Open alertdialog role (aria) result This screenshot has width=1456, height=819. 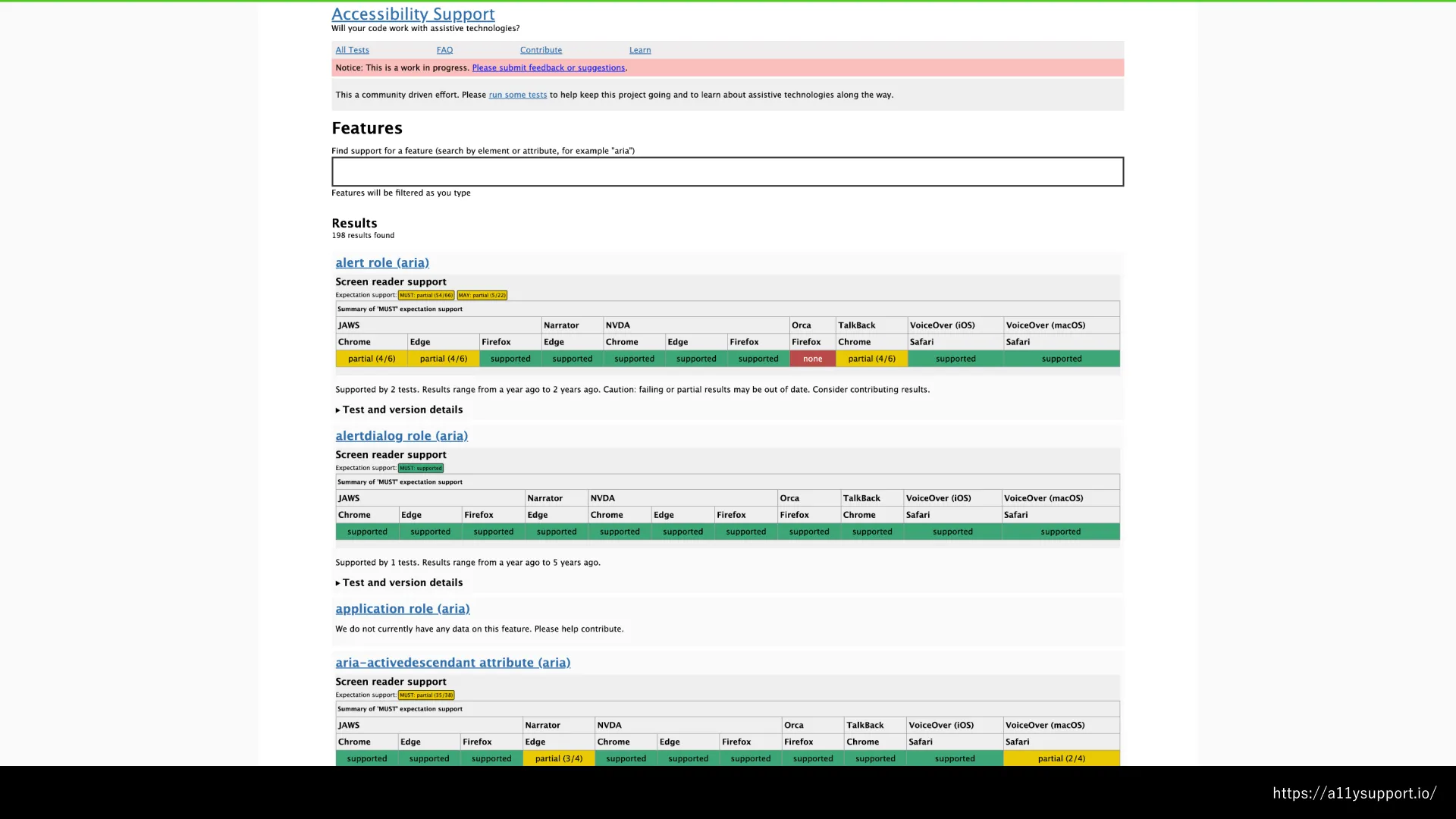(401, 435)
